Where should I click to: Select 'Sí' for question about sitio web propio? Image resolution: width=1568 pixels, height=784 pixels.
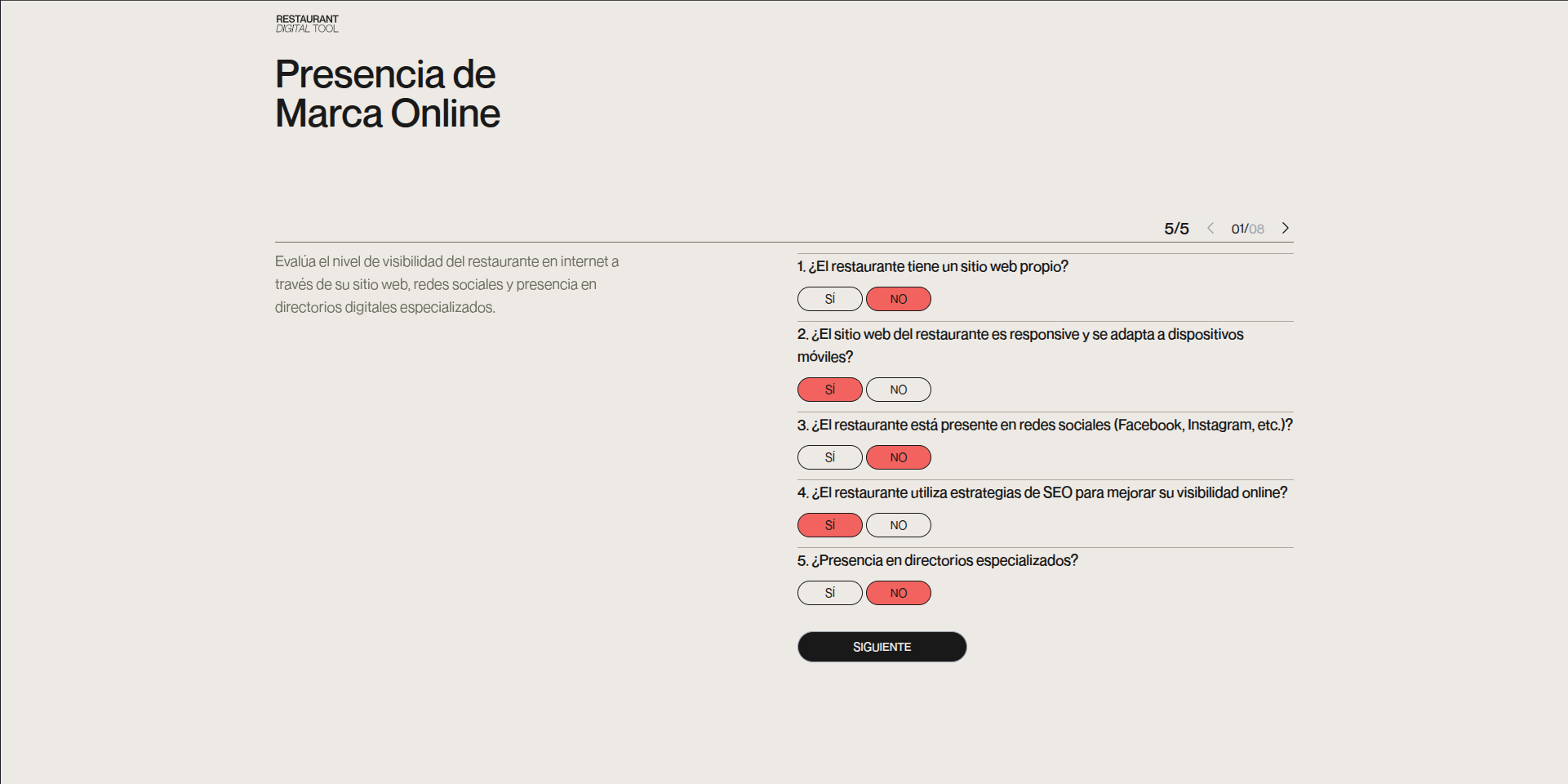pos(830,299)
